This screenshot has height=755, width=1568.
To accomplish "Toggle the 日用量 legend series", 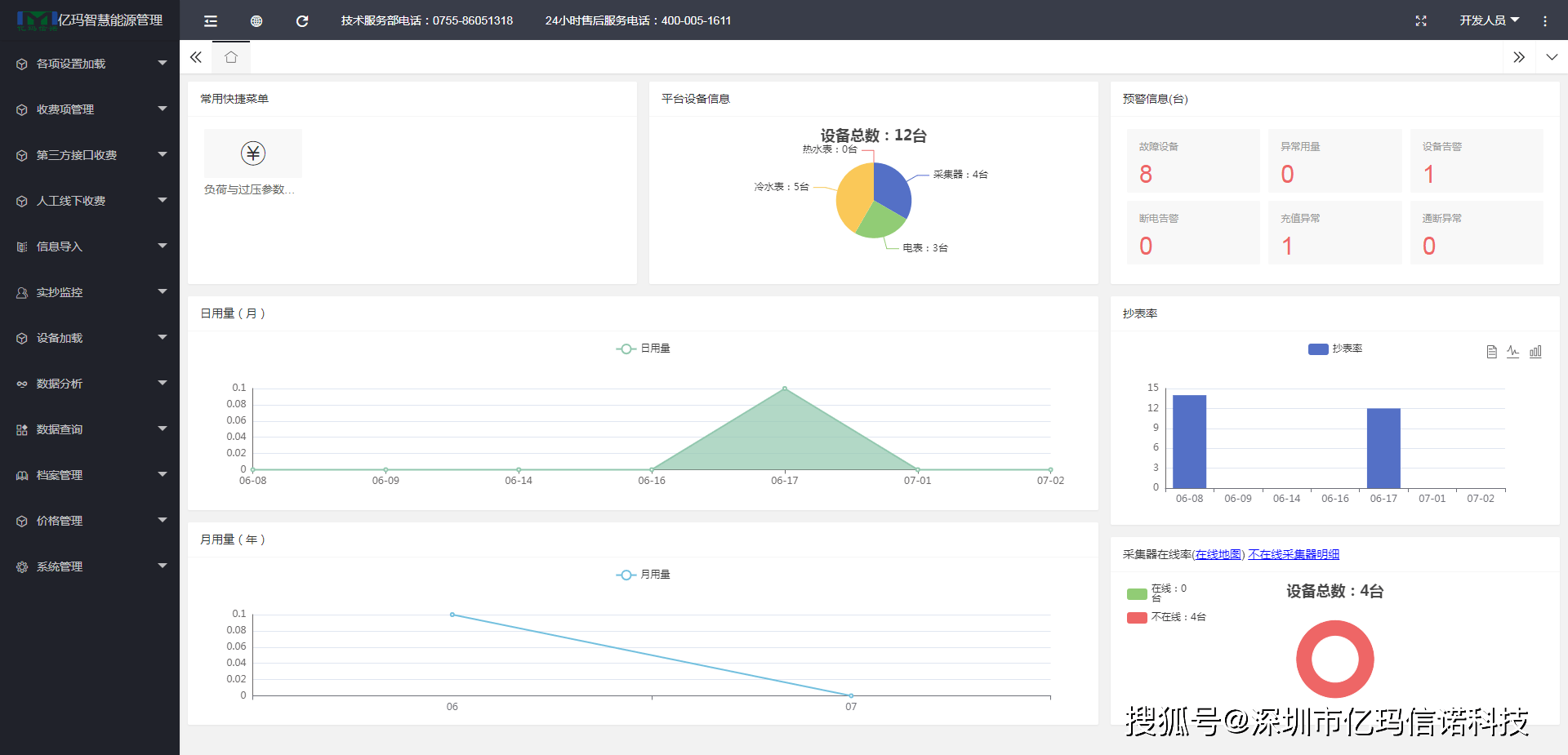I will pyautogui.click(x=643, y=349).
